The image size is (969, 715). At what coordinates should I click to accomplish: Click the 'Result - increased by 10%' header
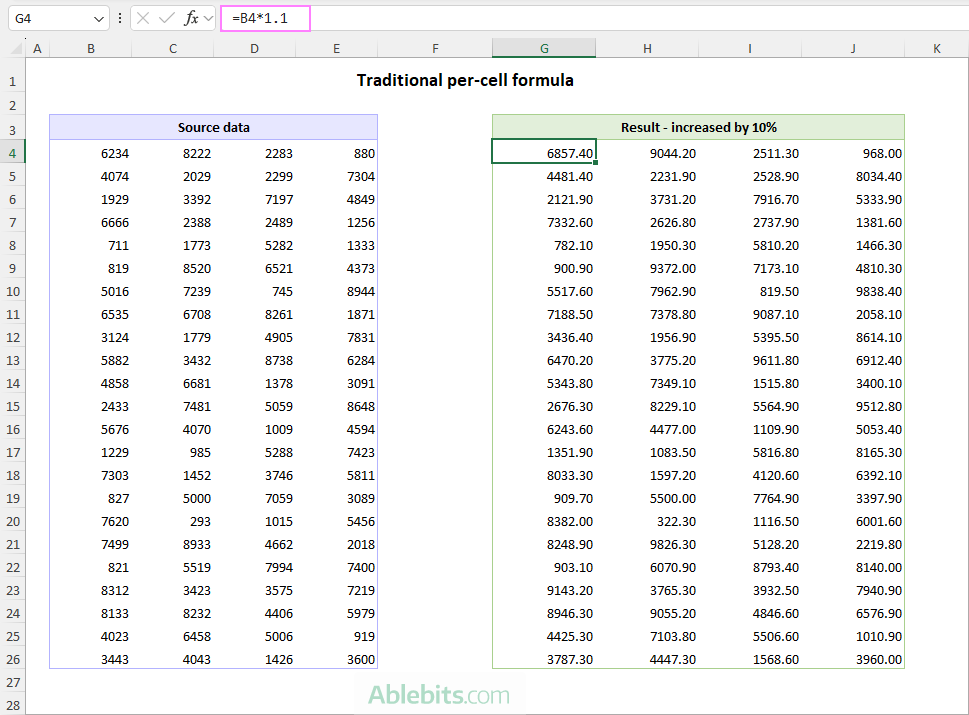click(x=698, y=127)
